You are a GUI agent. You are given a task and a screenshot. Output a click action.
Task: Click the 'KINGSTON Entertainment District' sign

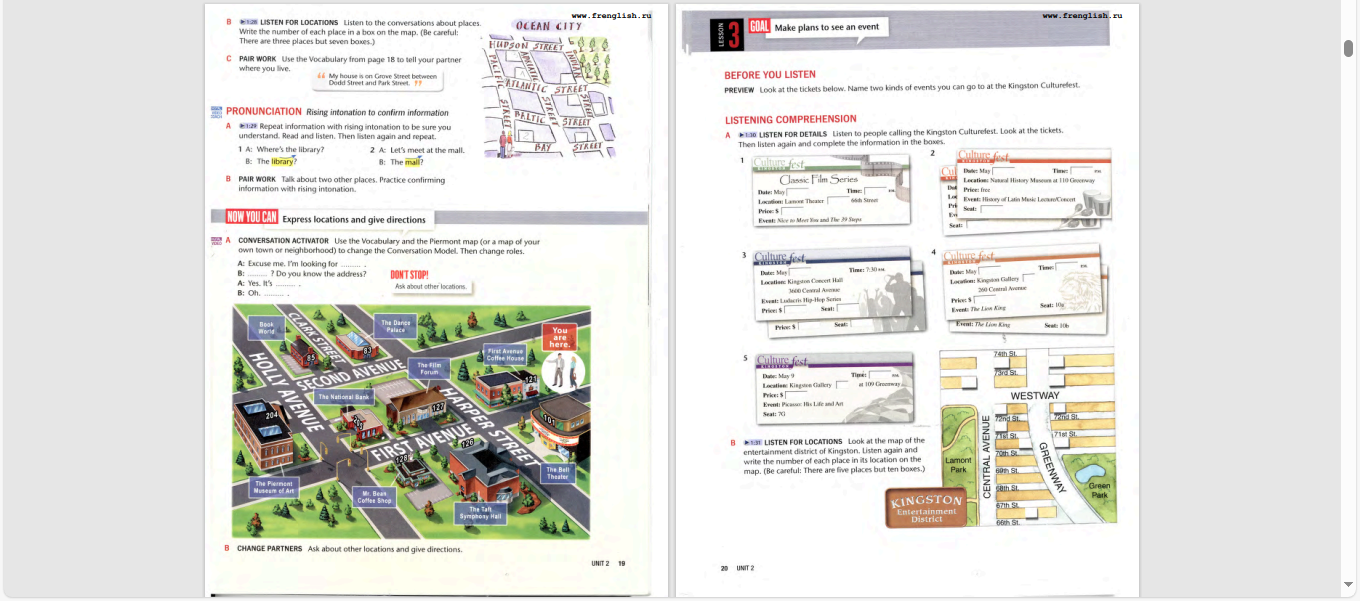pos(927,507)
